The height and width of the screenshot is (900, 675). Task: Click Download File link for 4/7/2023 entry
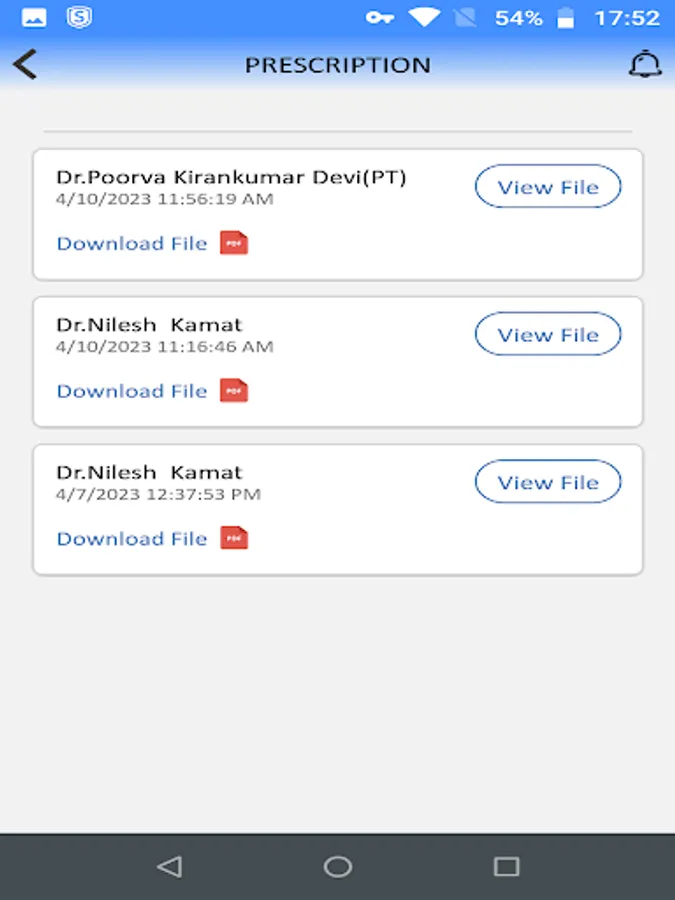pos(132,538)
